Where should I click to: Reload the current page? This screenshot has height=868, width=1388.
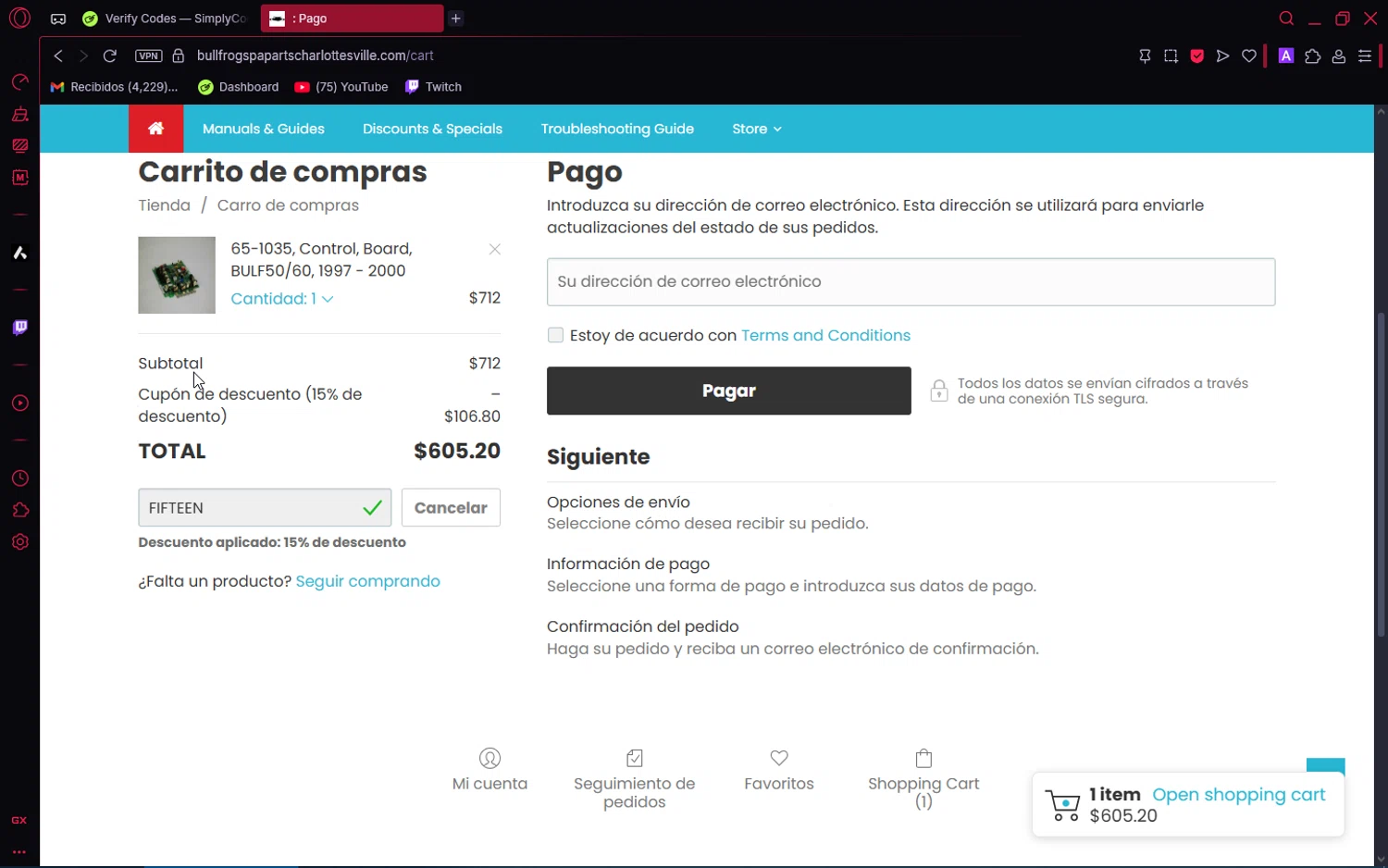click(x=109, y=56)
